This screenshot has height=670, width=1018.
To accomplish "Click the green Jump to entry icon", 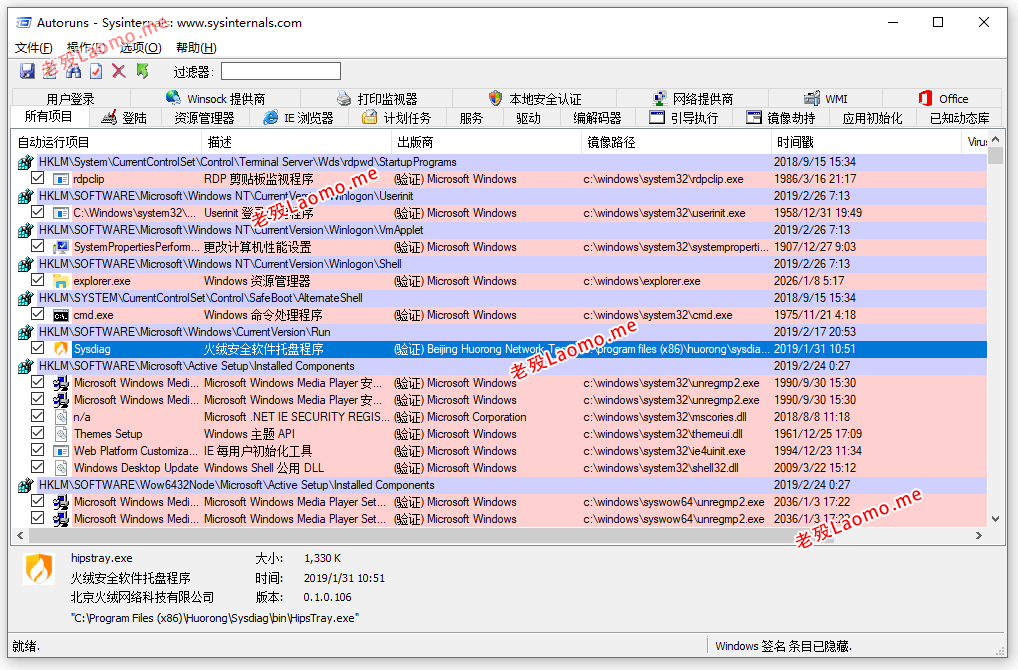I will (x=142, y=71).
